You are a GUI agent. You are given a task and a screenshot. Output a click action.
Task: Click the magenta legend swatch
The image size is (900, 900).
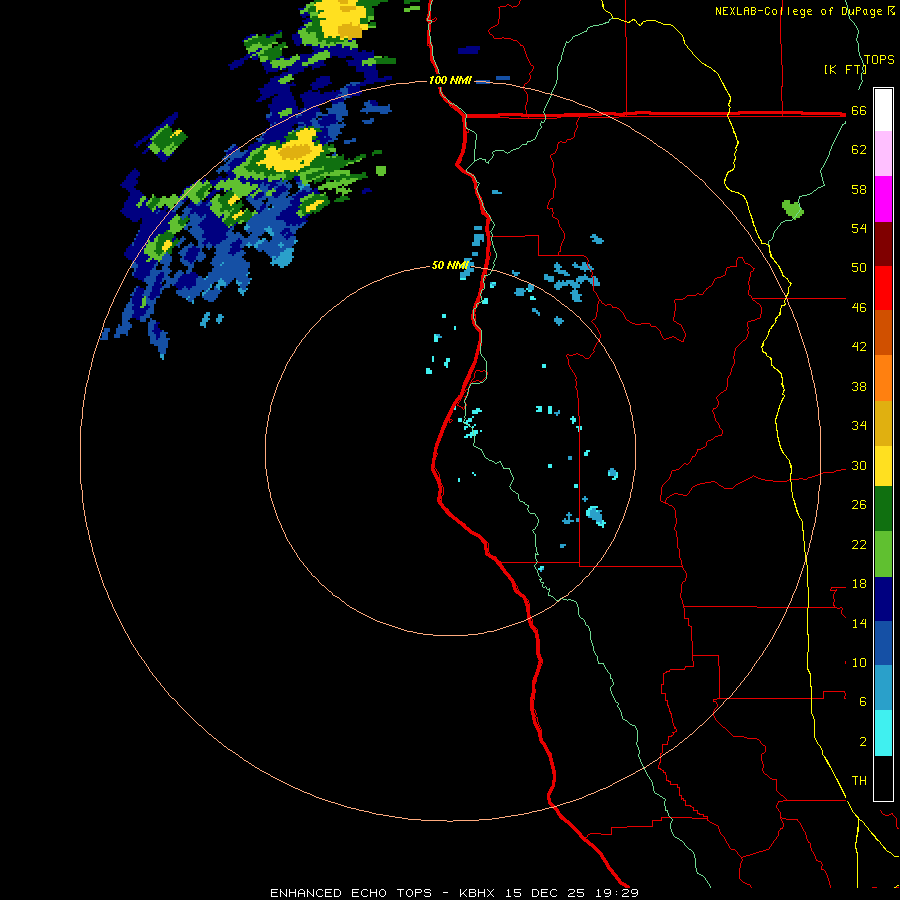[x=883, y=199]
